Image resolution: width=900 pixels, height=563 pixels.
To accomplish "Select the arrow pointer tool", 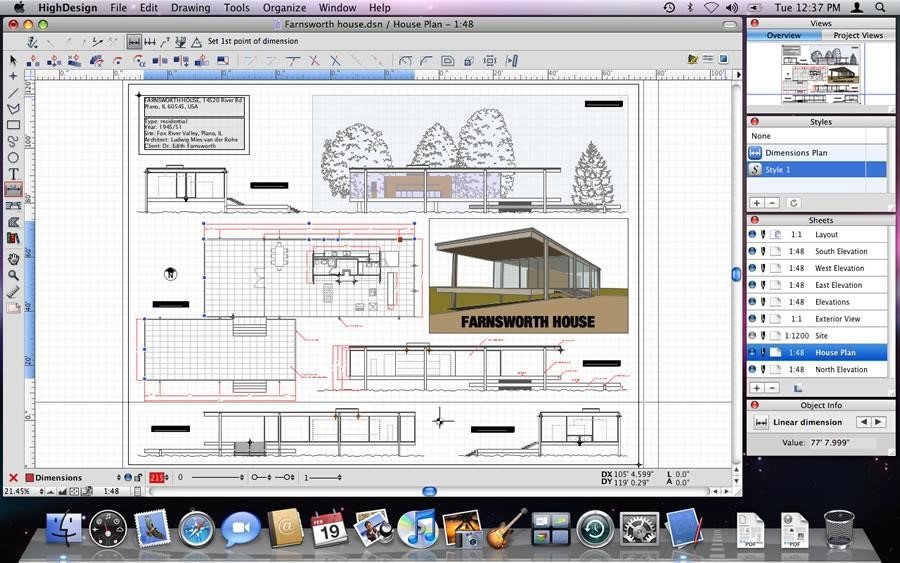I will tap(13, 60).
